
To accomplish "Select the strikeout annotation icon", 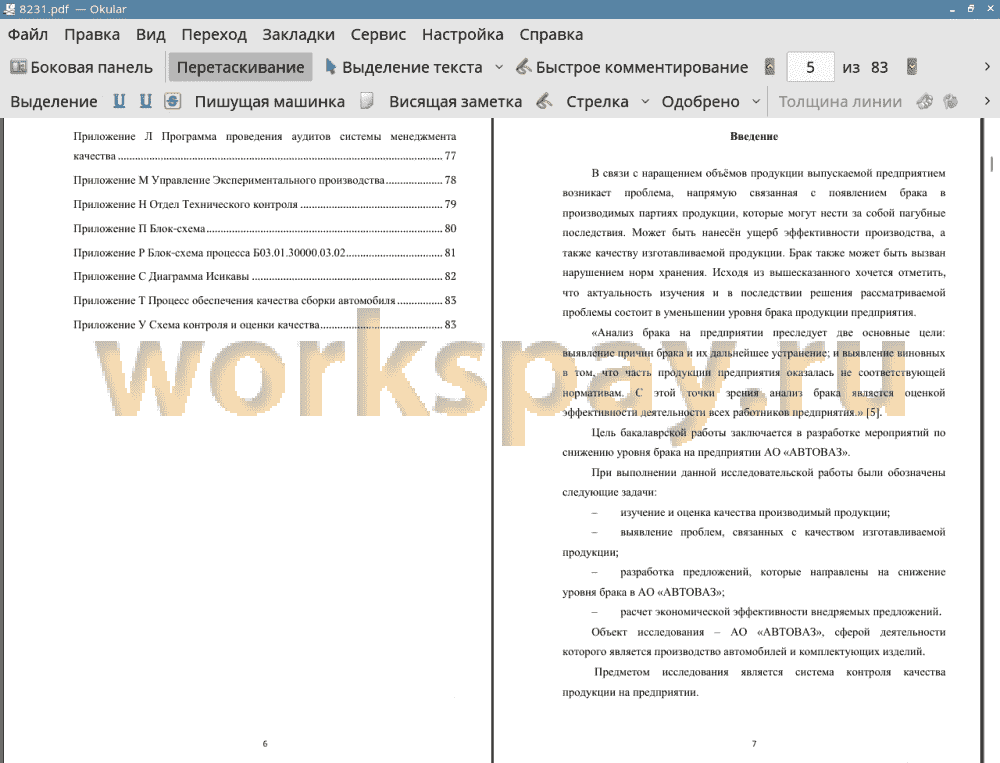I will point(173,101).
